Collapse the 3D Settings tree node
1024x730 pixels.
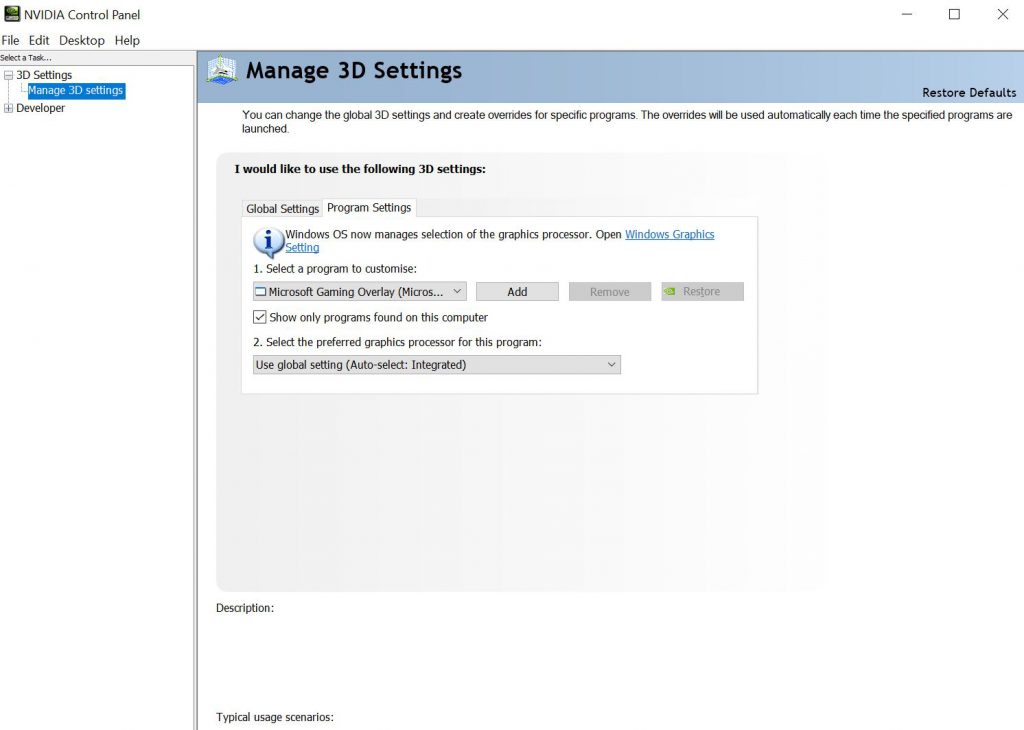(x=9, y=75)
